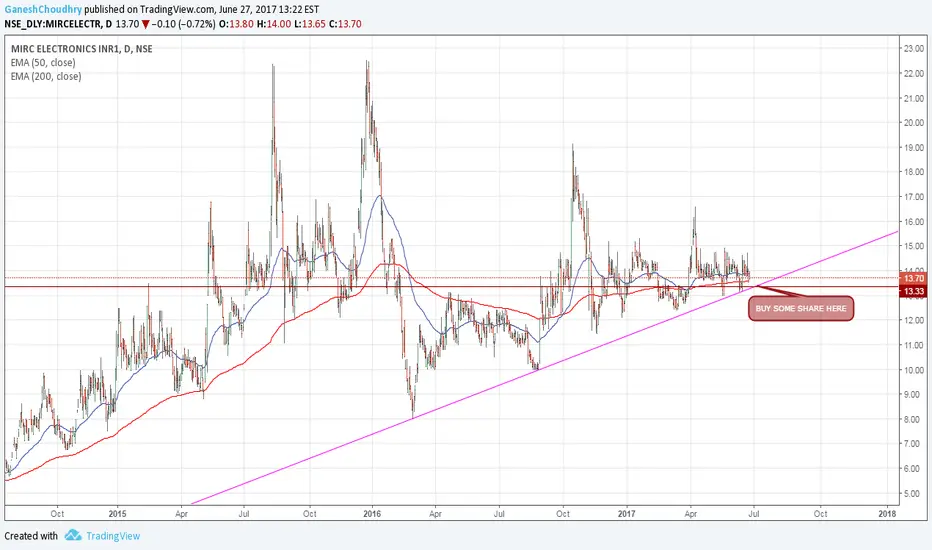Image resolution: width=932 pixels, height=550 pixels.
Task: Click the TradingView cloud logo icon
Action: coord(73,535)
